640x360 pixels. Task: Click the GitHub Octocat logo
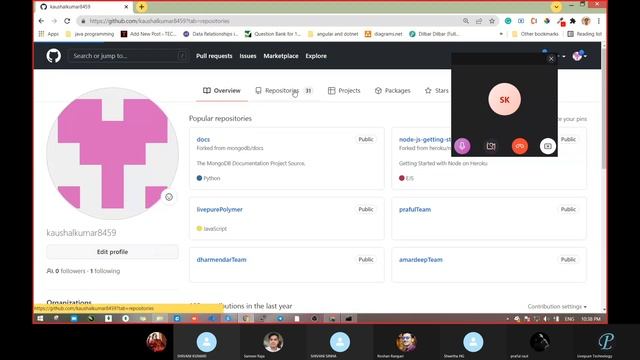pyautogui.click(x=53, y=56)
